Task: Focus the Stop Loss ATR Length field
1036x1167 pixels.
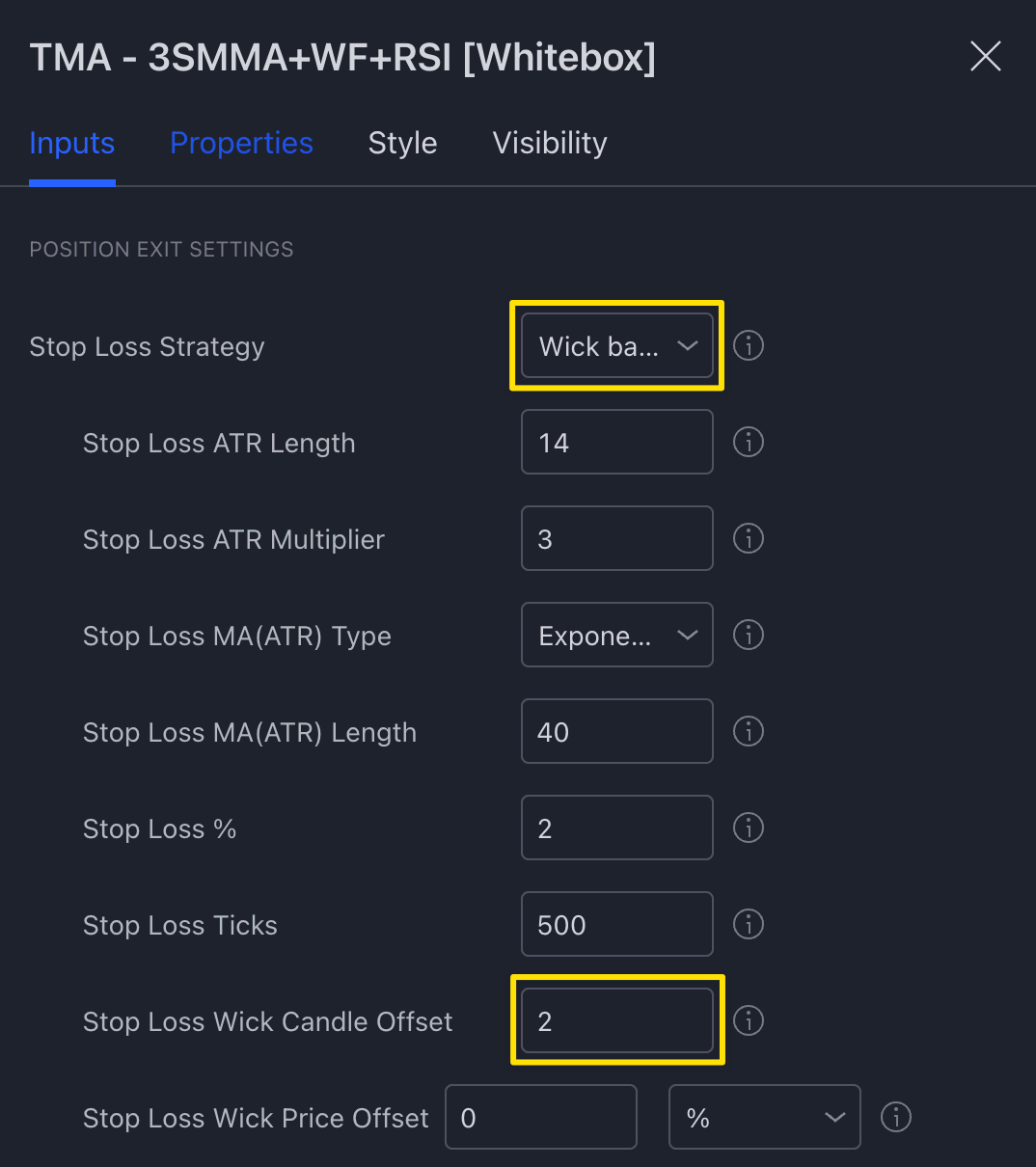Action: pyautogui.click(x=616, y=442)
